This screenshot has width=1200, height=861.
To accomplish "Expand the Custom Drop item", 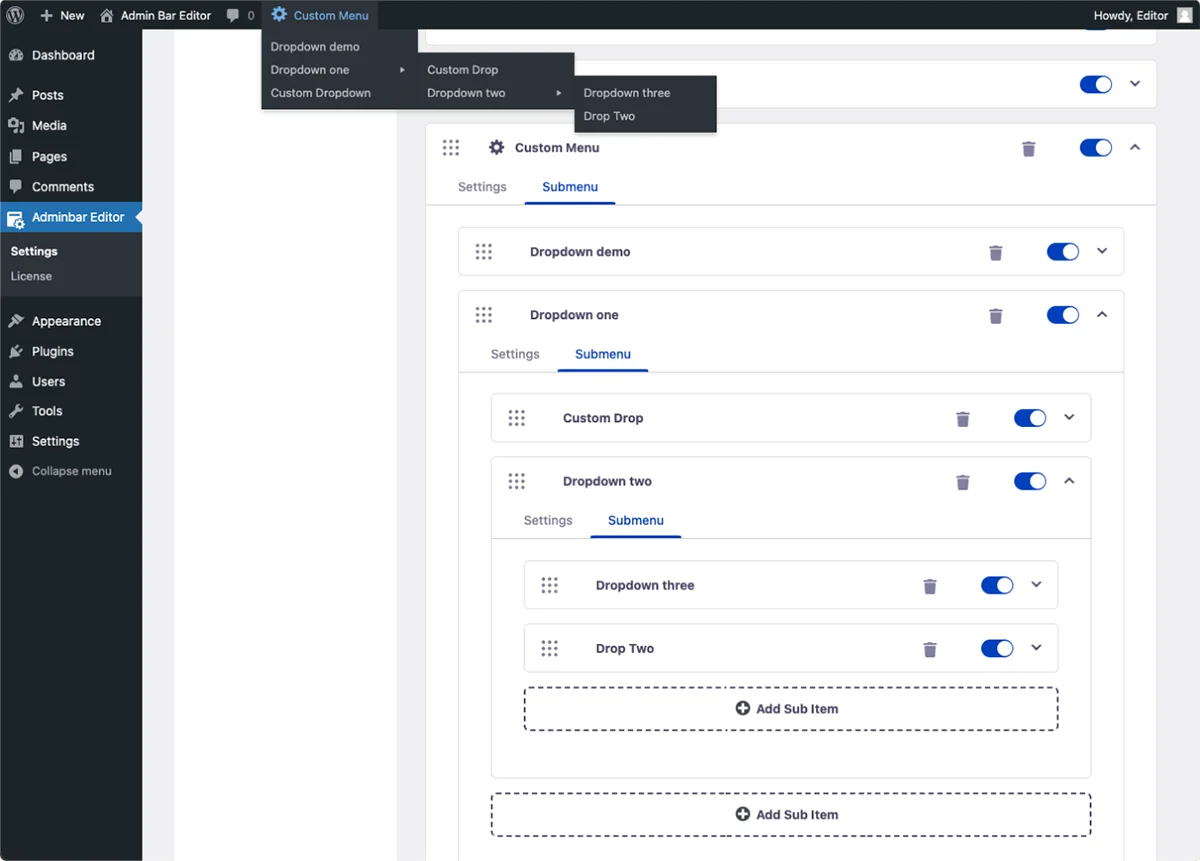I will point(1068,417).
